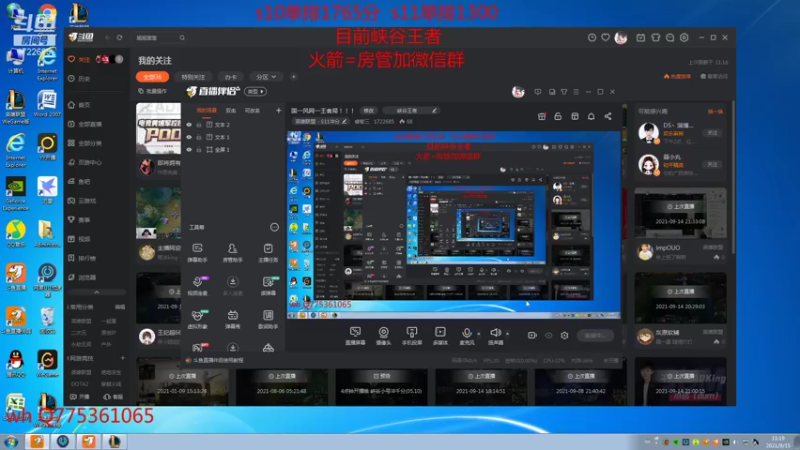Expand speaker options arrow
This screenshot has height=450, width=800.
(x=507, y=333)
